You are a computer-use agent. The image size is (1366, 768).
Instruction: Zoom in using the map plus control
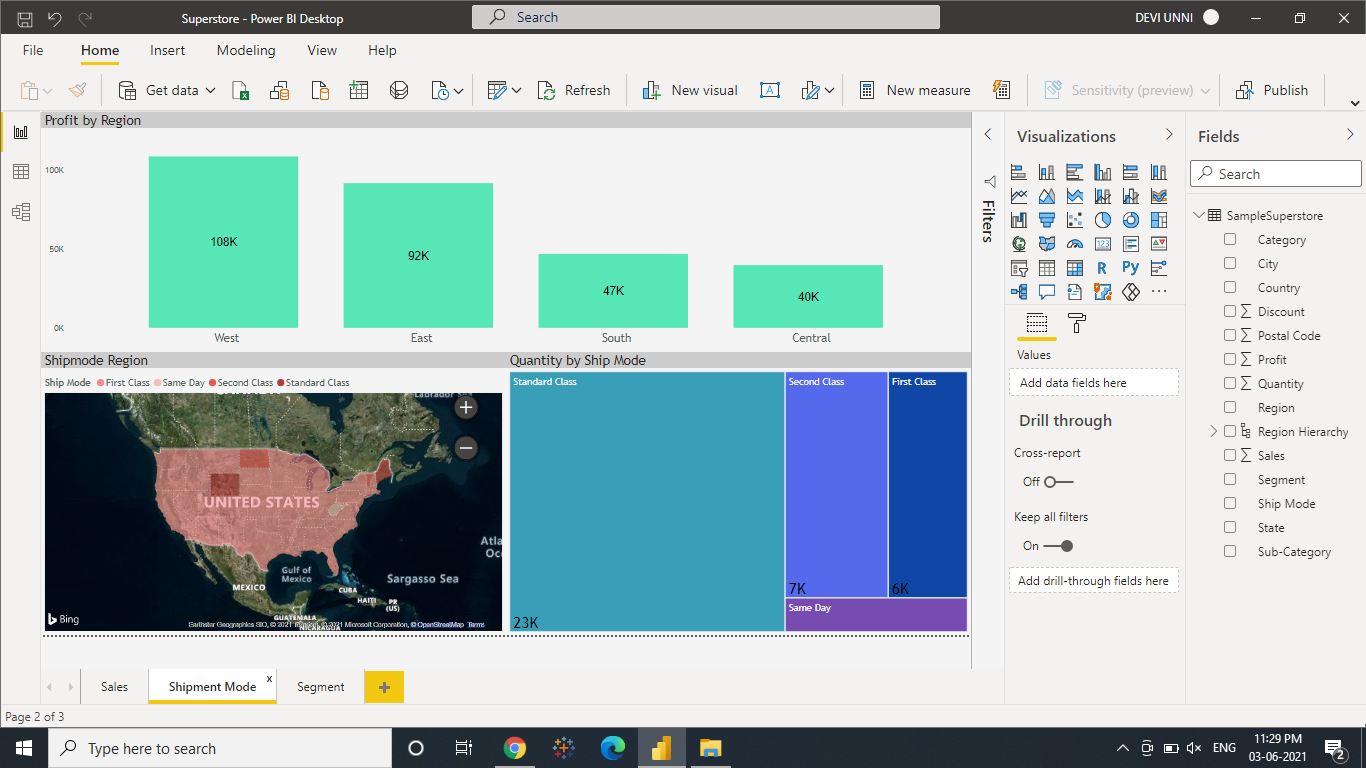(x=466, y=408)
